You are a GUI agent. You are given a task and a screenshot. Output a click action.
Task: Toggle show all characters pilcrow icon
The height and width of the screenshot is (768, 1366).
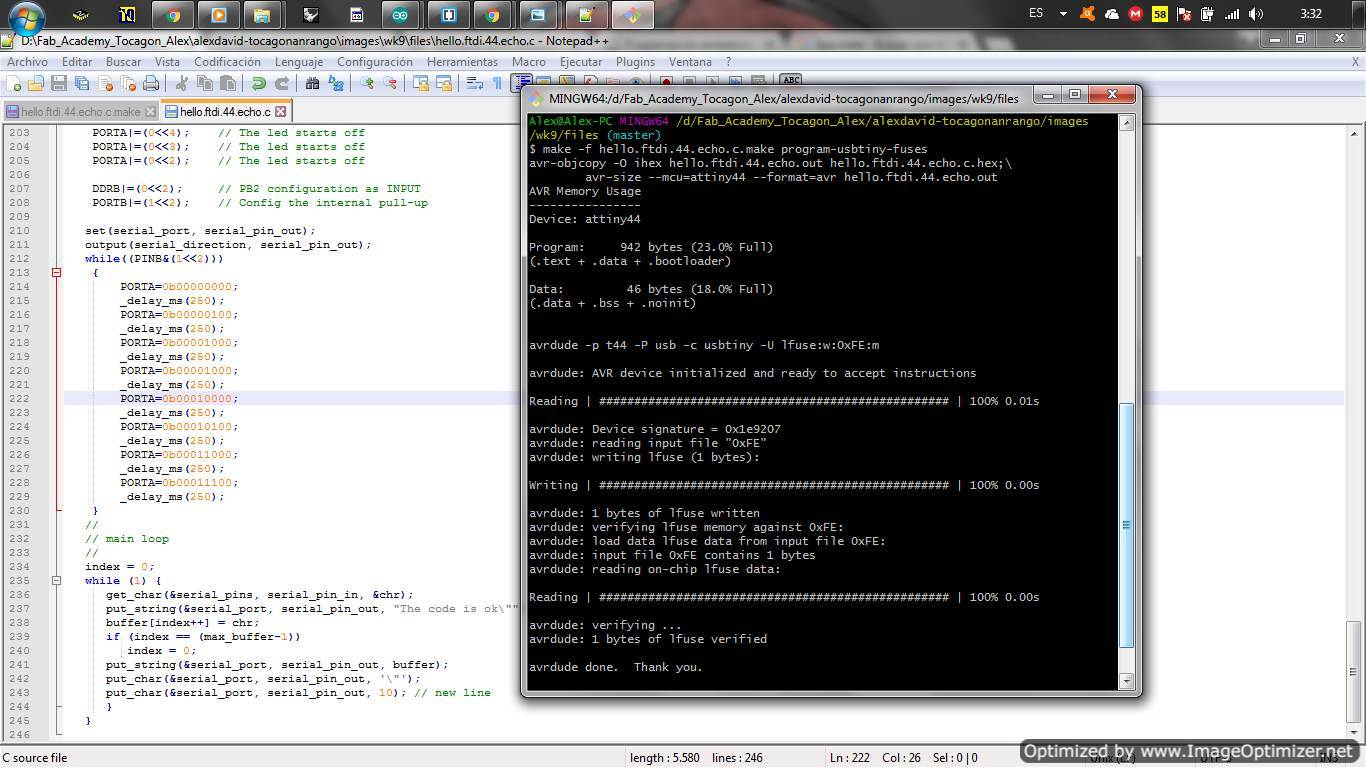coord(497,84)
